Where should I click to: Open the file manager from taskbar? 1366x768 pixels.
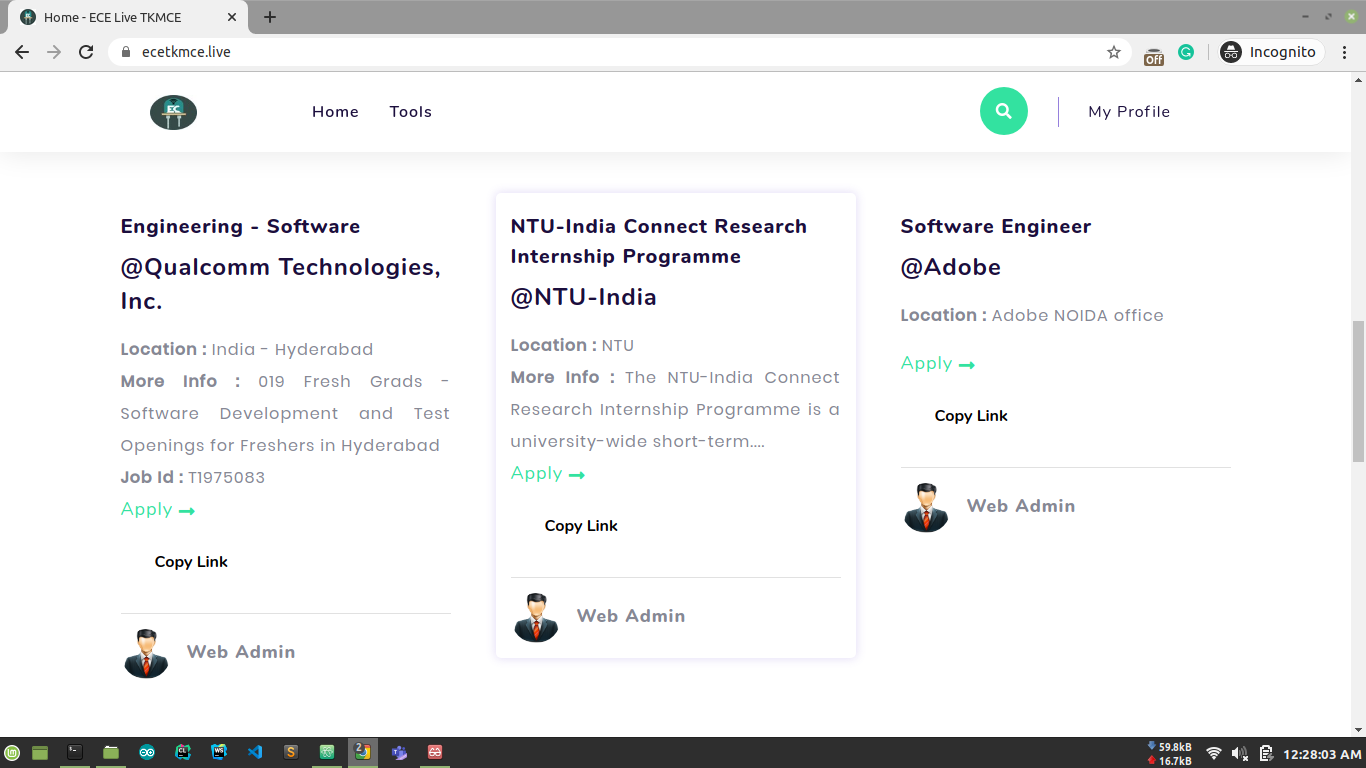111,752
